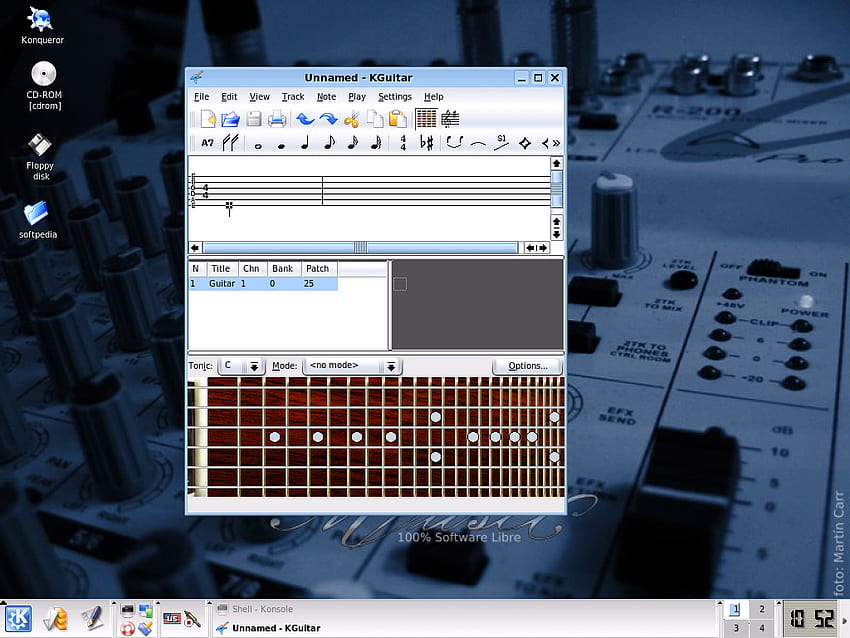Switch to virtual desktop 4
Image resolution: width=850 pixels, height=638 pixels.
pos(762,628)
